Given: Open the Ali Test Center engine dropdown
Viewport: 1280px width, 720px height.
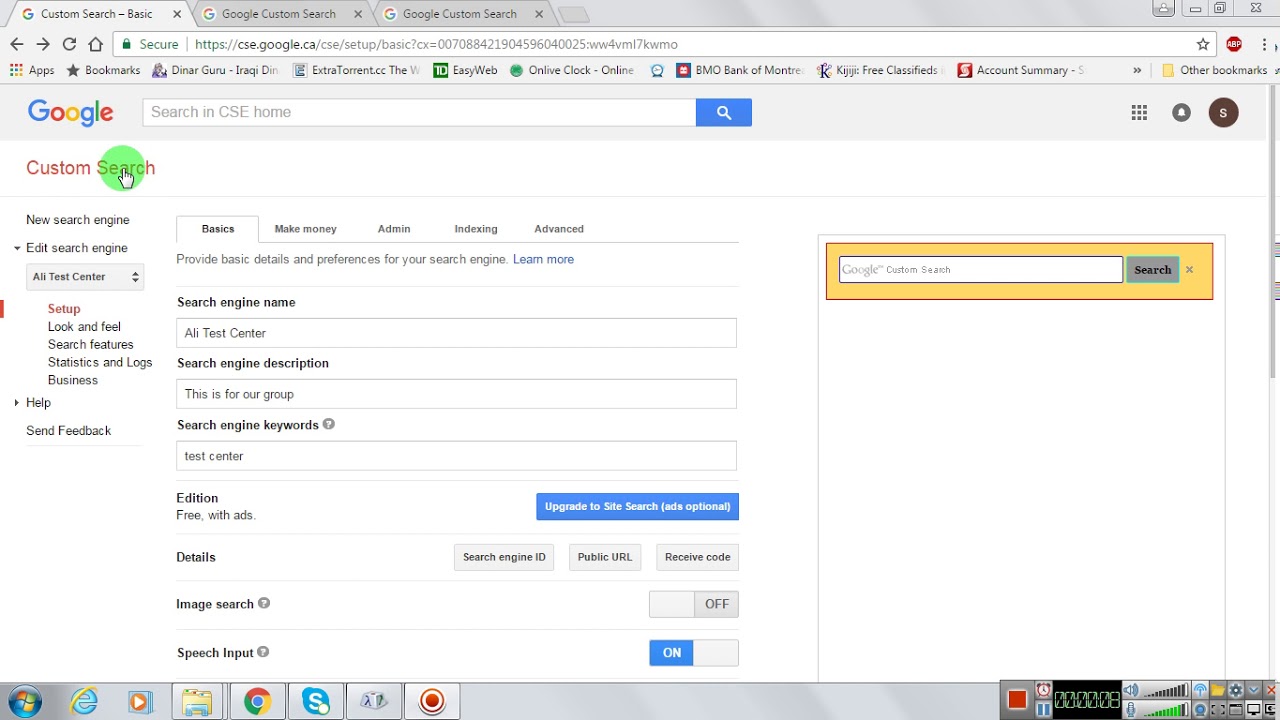Looking at the screenshot, I should [85, 277].
